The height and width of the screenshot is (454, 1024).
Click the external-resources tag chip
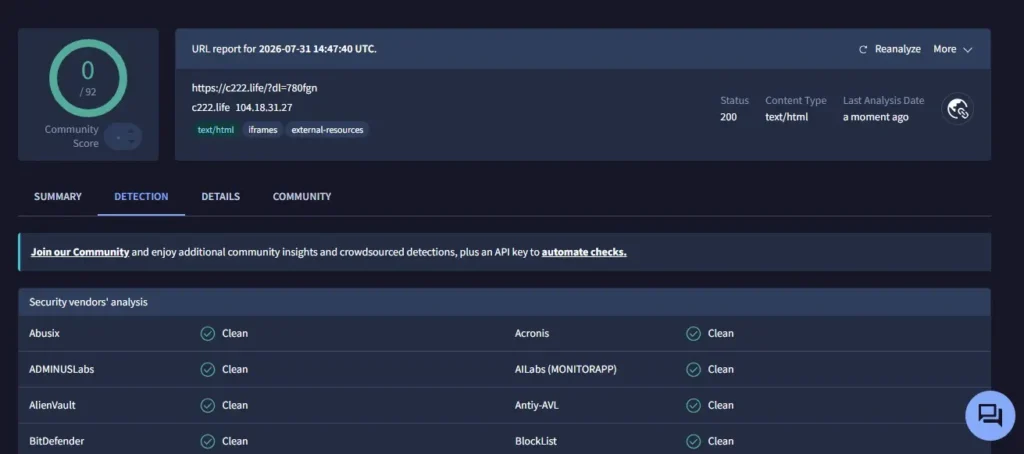[x=327, y=130]
